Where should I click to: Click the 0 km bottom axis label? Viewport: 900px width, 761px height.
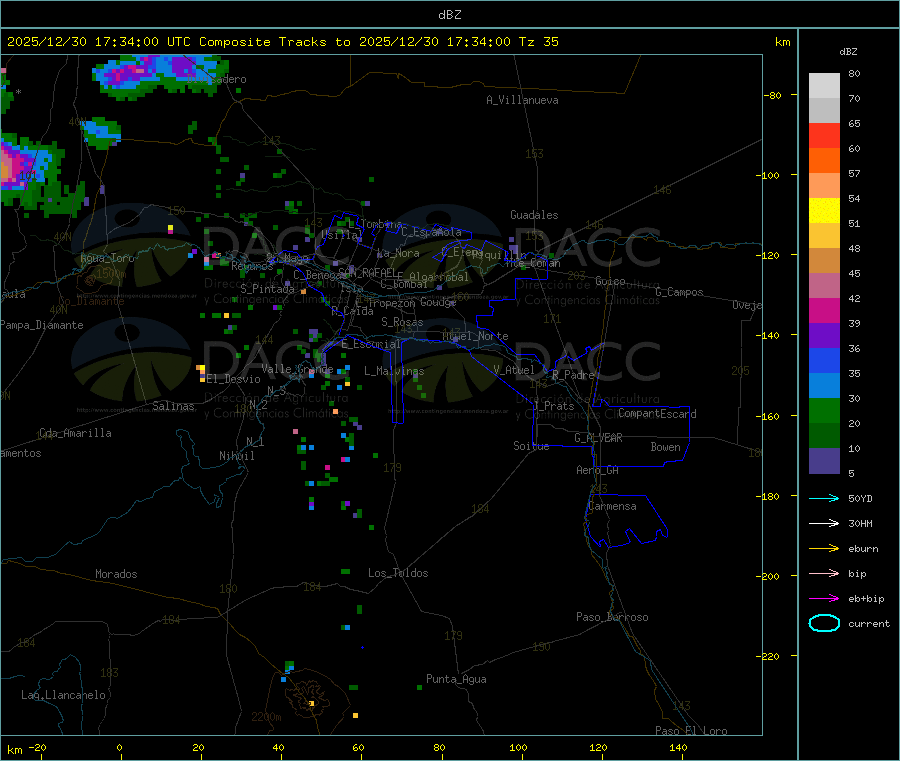(x=119, y=747)
